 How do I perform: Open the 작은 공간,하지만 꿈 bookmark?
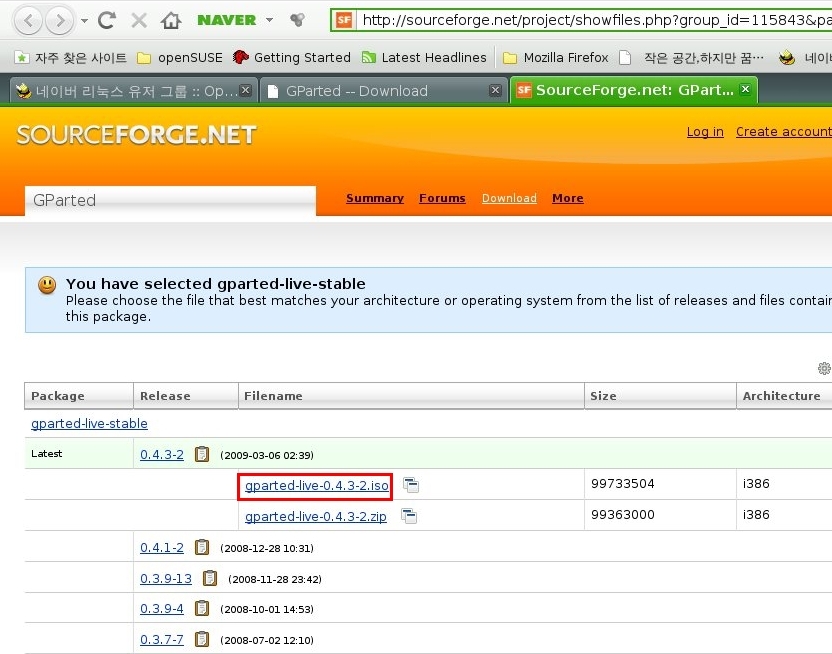[x=692, y=57]
